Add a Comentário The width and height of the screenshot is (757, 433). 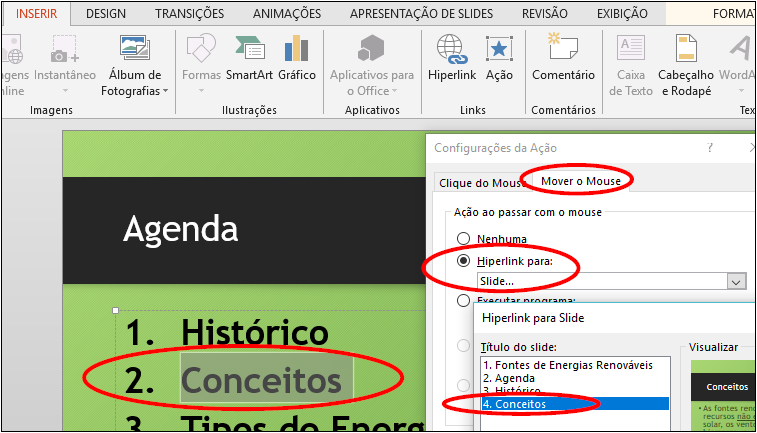[563, 58]
